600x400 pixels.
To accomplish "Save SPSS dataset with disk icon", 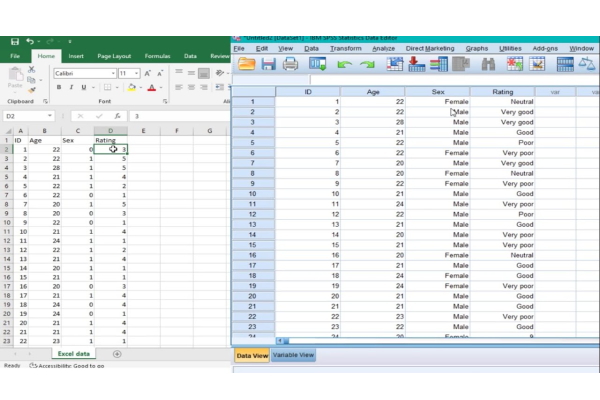I will click(x=268, y=64).
